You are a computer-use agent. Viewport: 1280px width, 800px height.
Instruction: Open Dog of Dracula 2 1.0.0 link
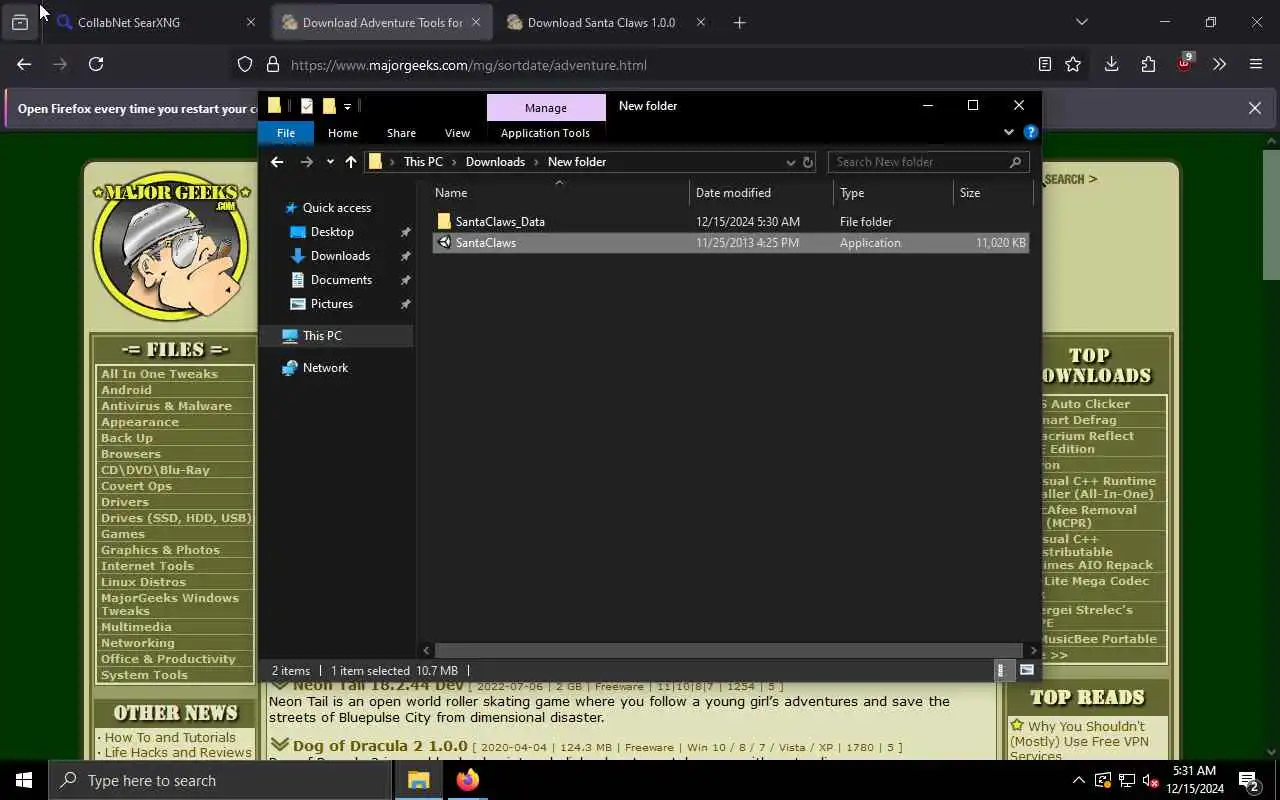(380, 746)
